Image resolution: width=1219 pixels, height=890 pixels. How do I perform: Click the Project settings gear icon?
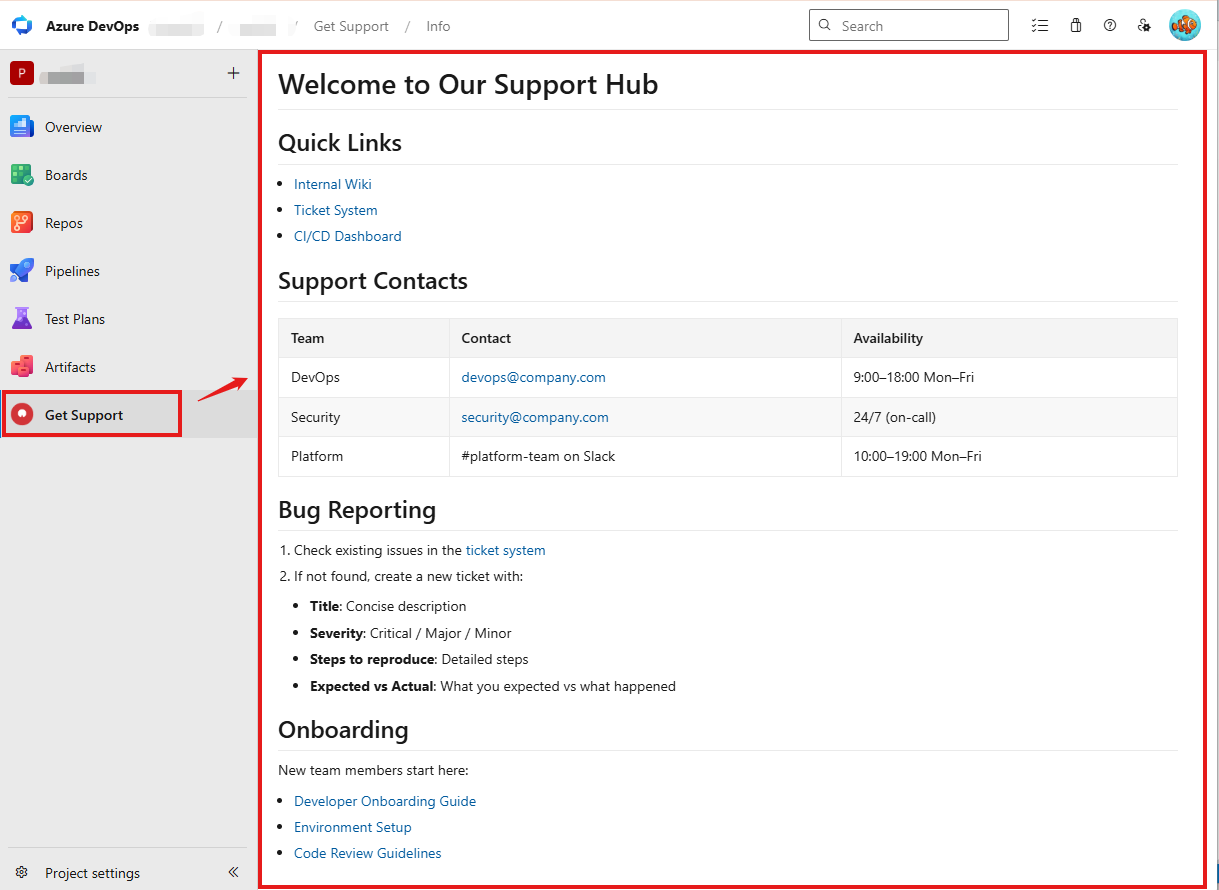tap(22, 873)
